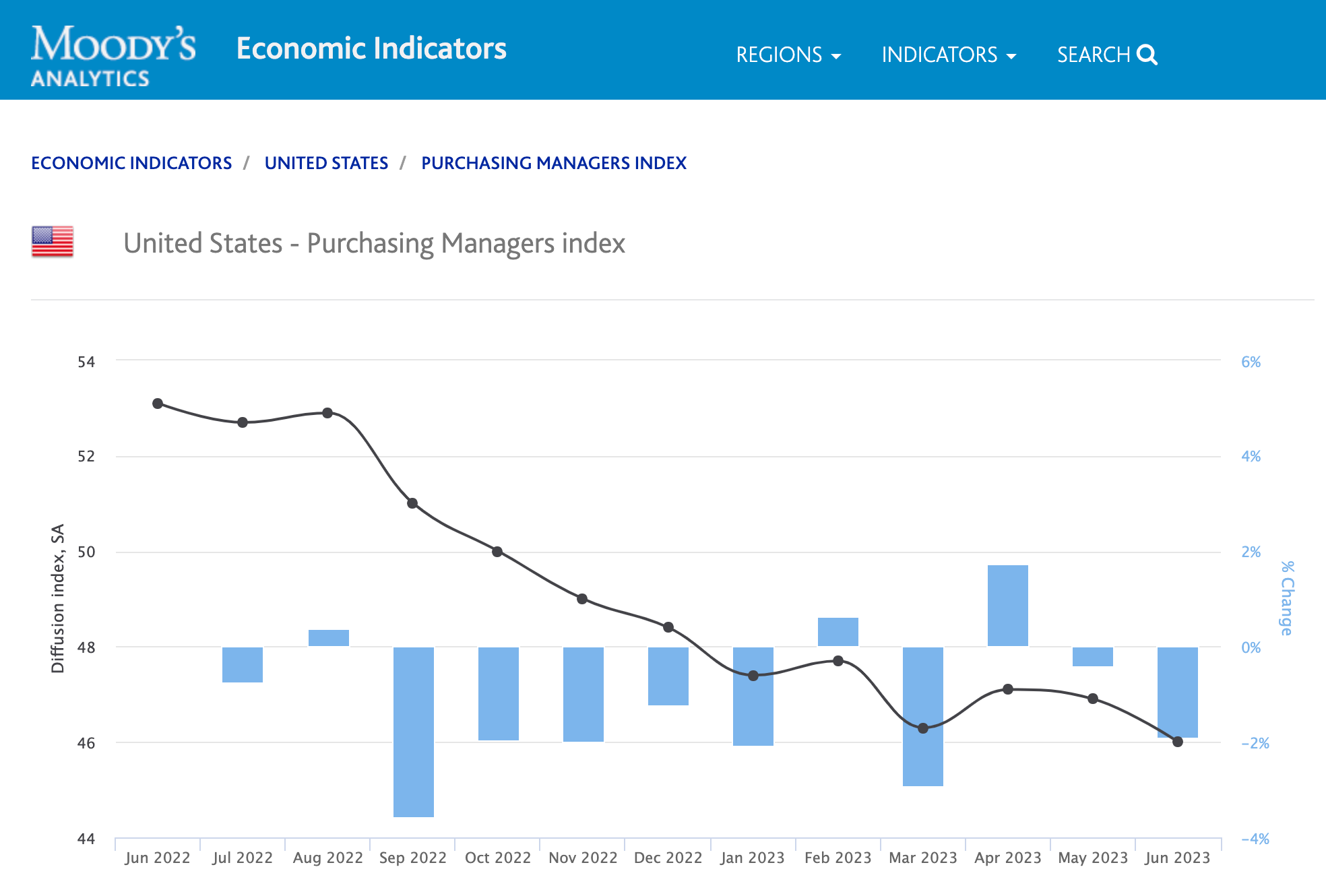Viewport: 1326px width, 896px height.
Task: Click the Sep 2022 line data point
Action: 412,503
